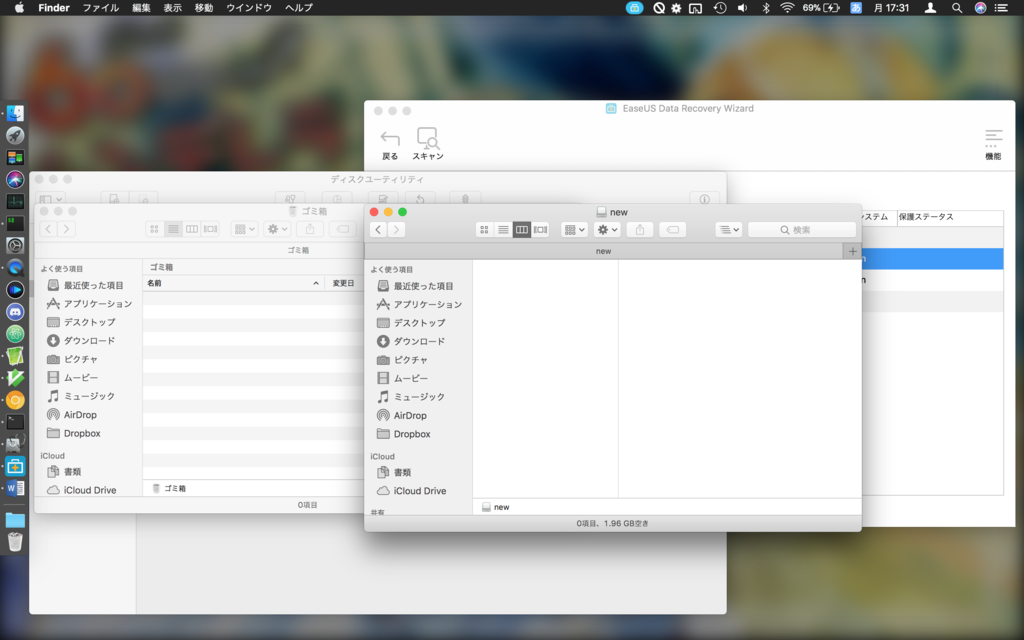The width and height of the screenshot is (1024, 640).
Task: Click the volume icon in menu bar
Action: 743,8
